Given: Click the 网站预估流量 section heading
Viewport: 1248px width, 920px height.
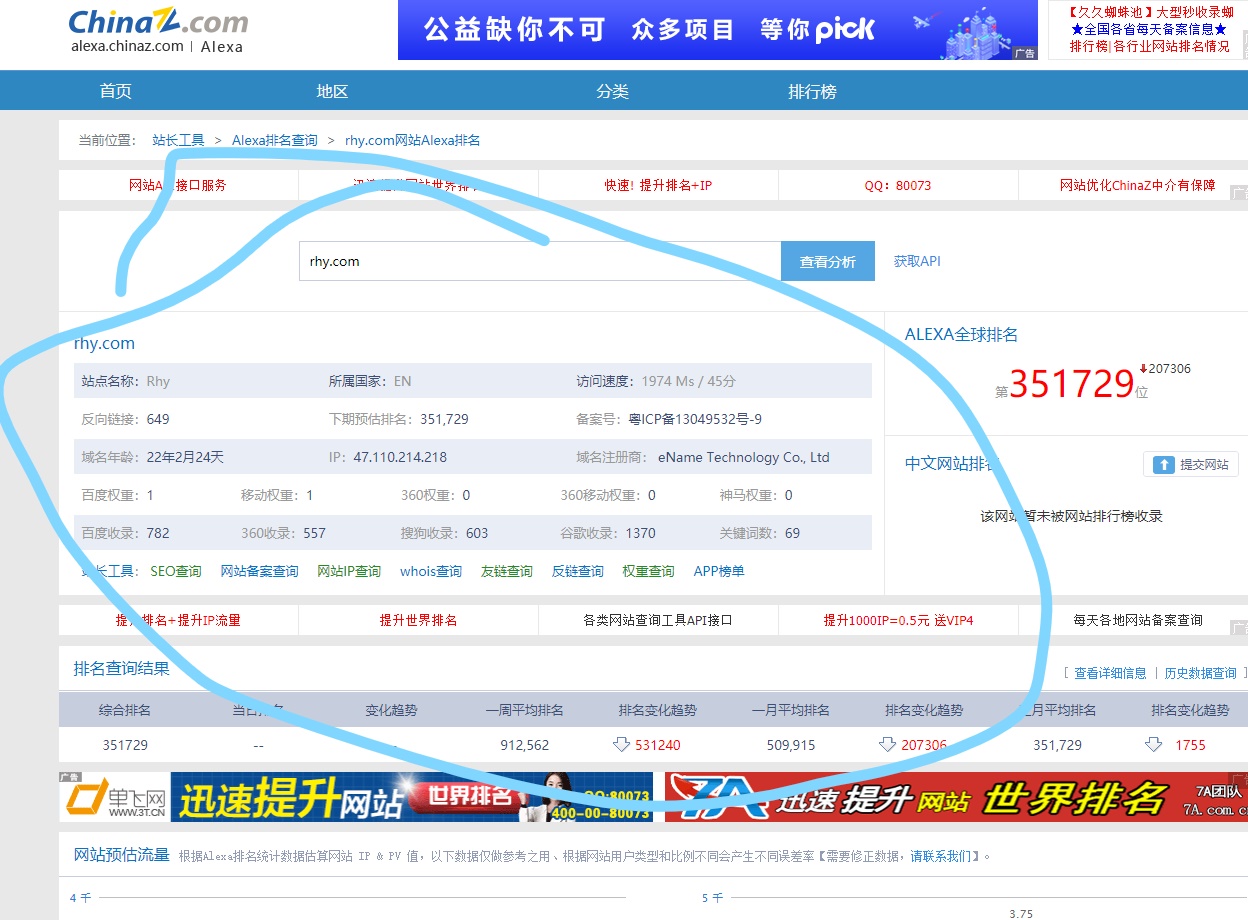Looking at the screenshot, I should (122, 855).
